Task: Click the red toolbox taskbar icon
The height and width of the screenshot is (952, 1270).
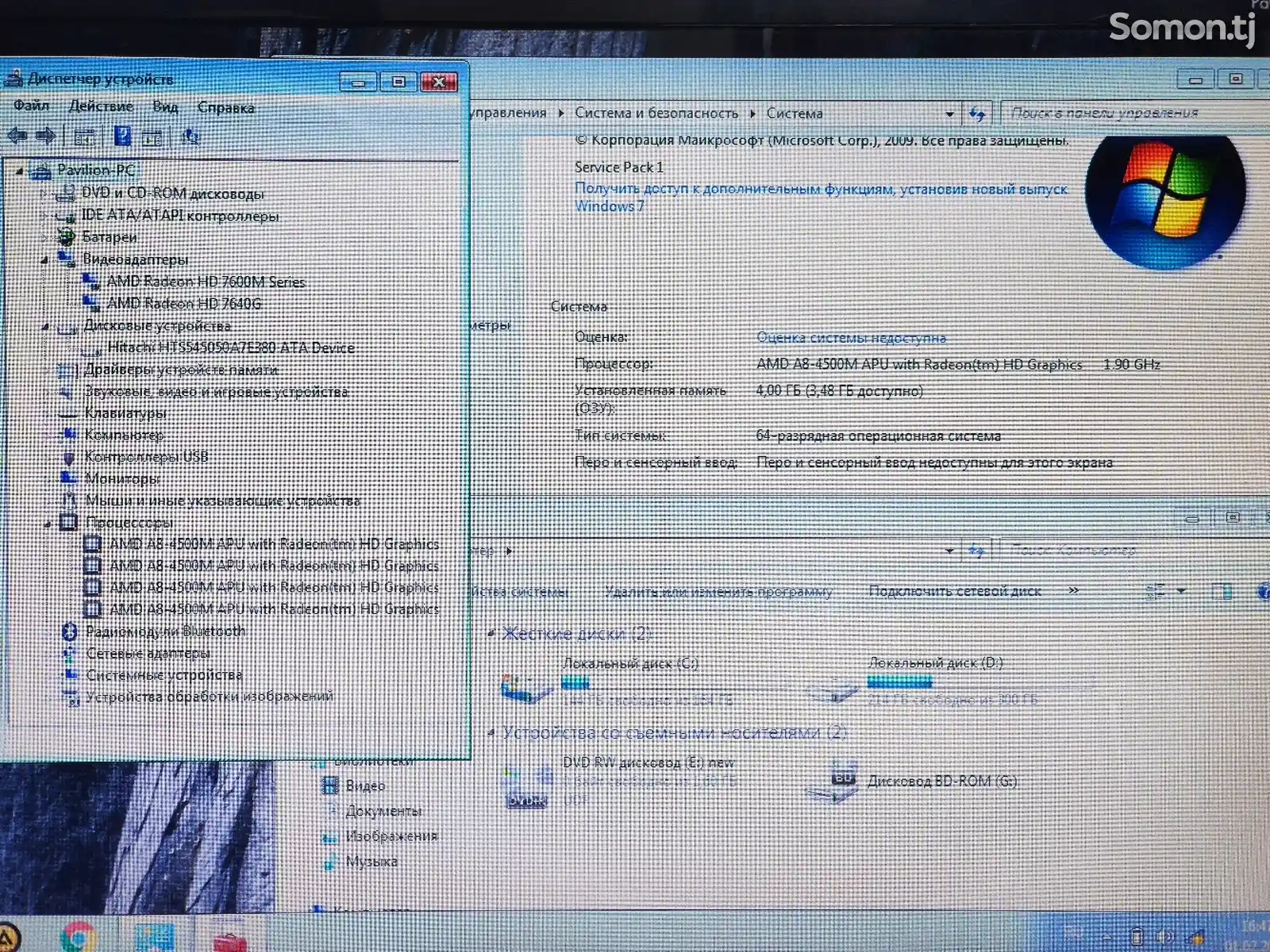Action: point(230,941)
